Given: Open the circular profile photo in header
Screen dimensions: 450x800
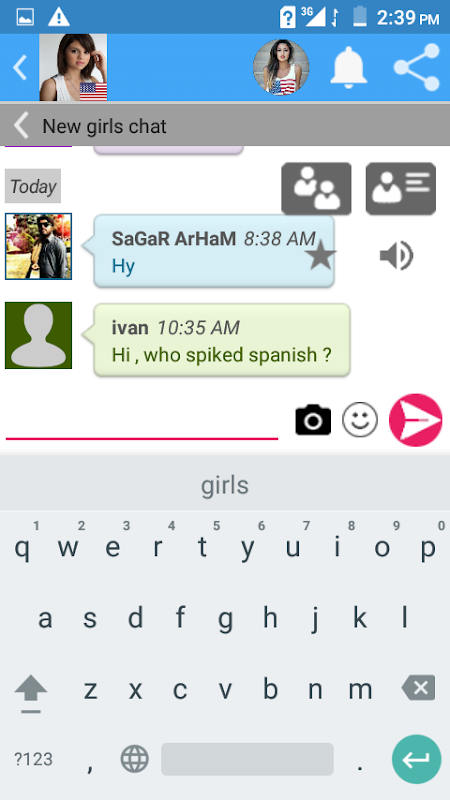Looking at the screenshot, I should coord(281,67).
